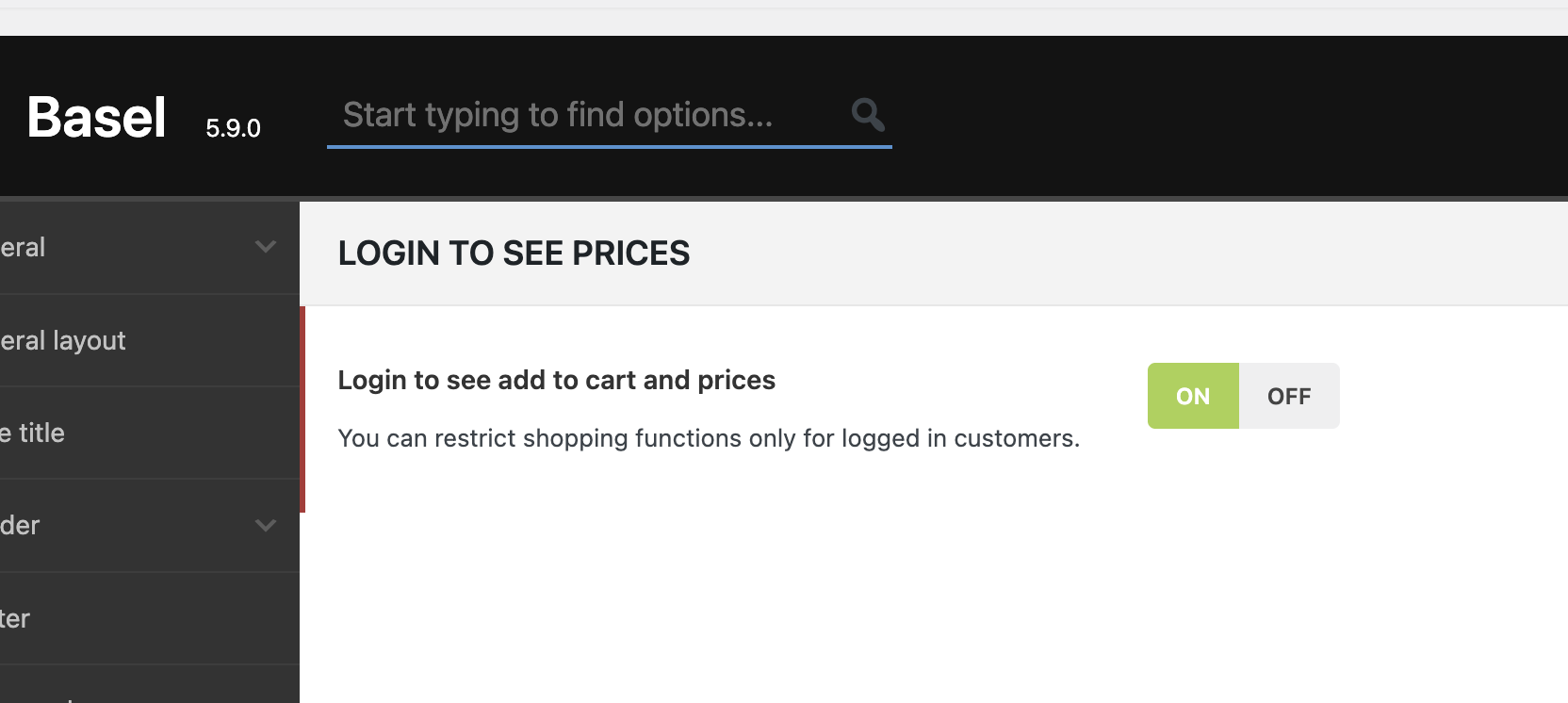Image resolution: width=1568 pixels, height=703 pixels.
Task: Expand the chevron beside the 'eral' item
Action: point(266,247)
